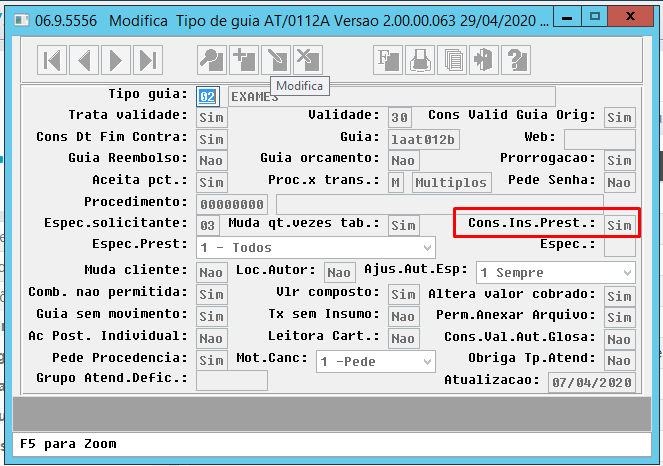The image size is (663, 466).
Task: Go to first record navigation icon
Action: (x=52, y=60)
